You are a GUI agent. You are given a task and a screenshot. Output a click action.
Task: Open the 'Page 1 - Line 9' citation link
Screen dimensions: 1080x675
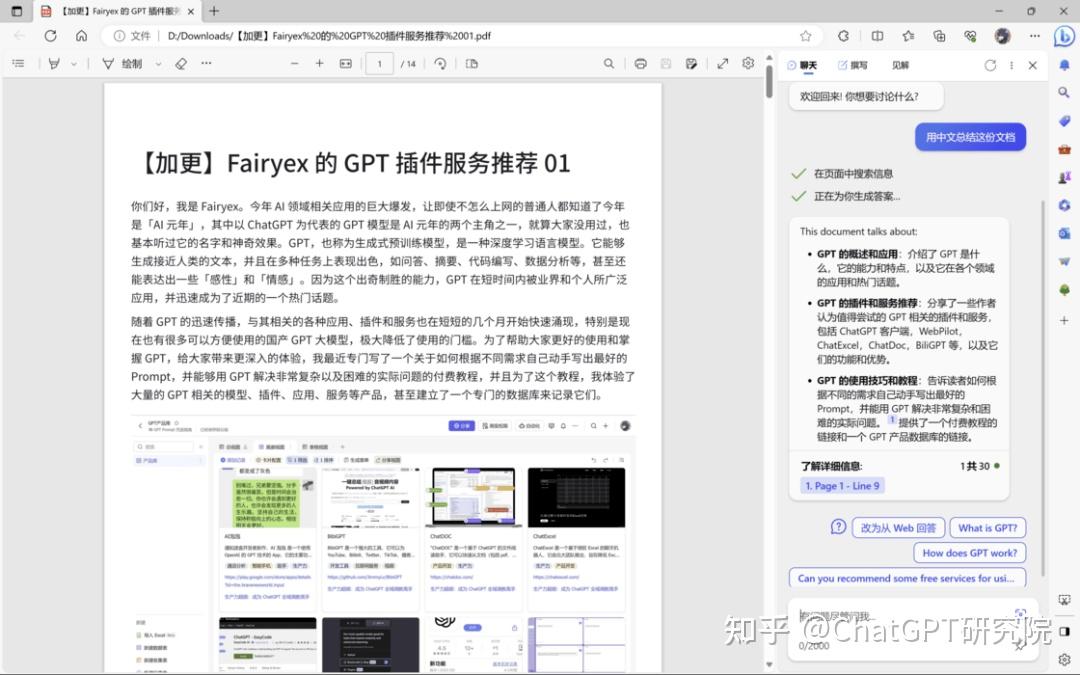point(842,486)
